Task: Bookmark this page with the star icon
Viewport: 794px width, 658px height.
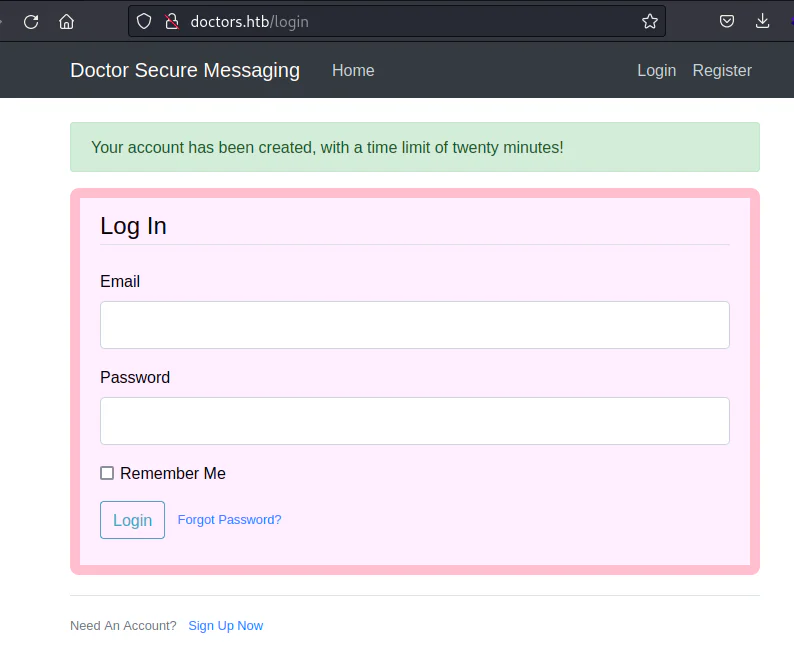Action: point(650,21)
